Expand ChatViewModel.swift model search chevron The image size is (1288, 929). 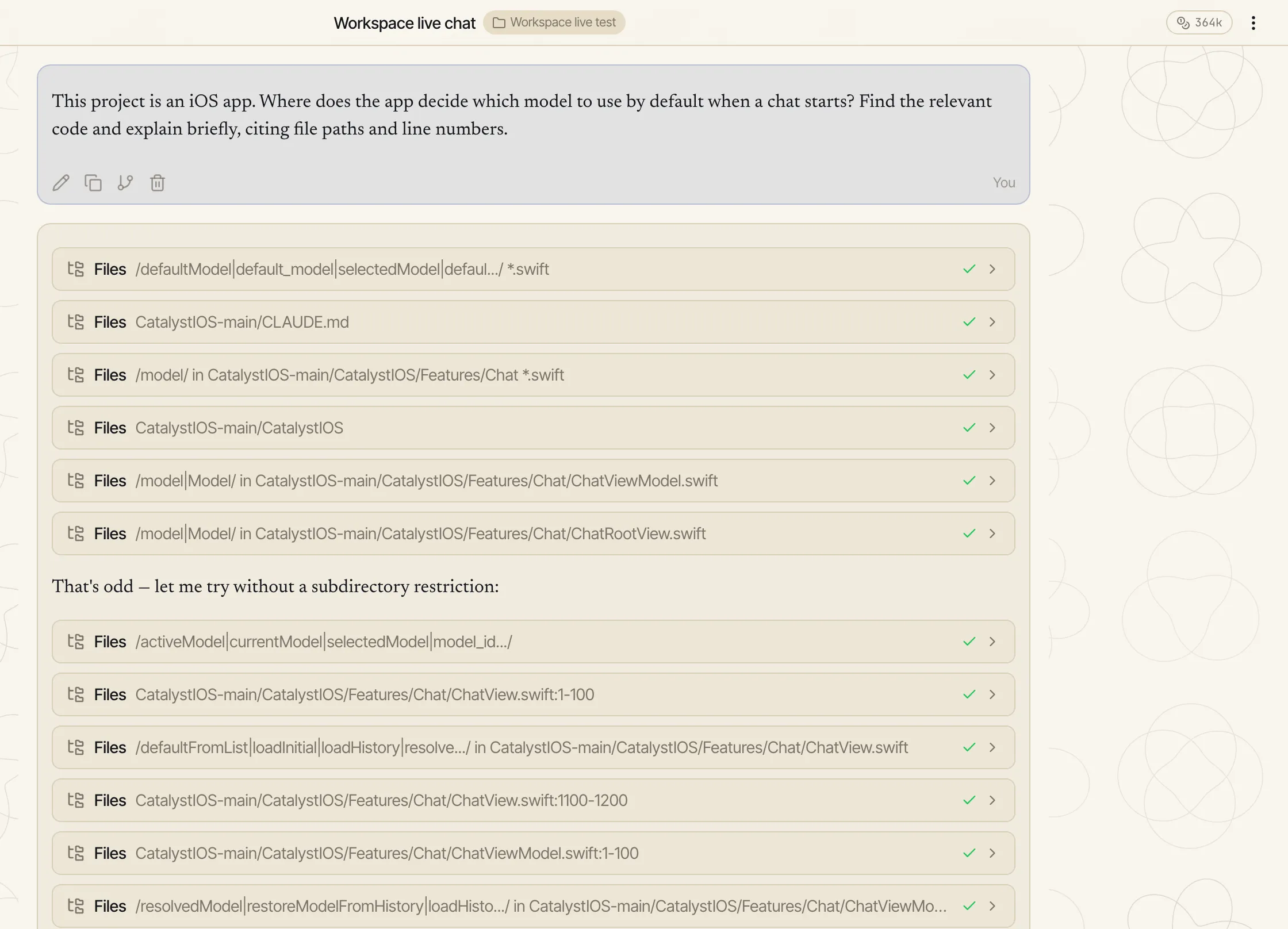pyautogui.click(x=992, y=481)
